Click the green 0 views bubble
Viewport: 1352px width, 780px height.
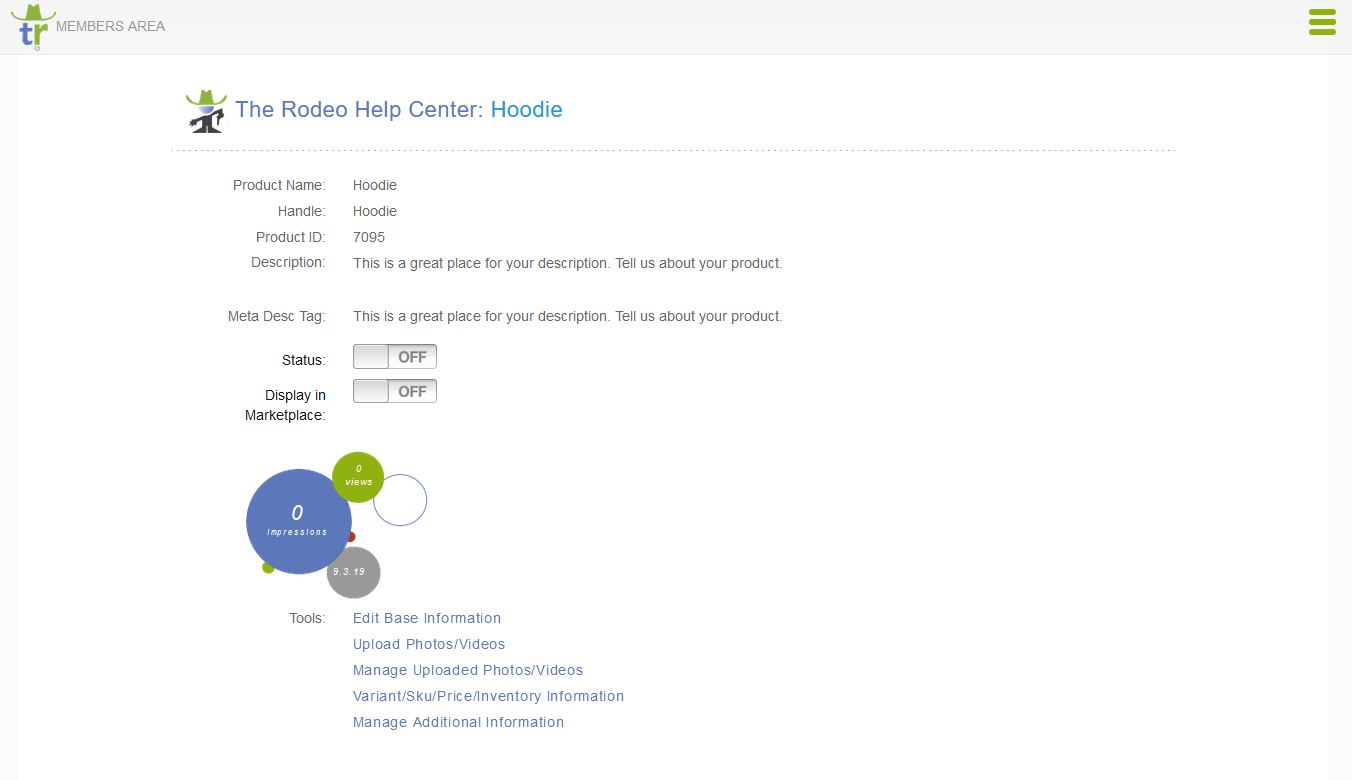point(358,477)
